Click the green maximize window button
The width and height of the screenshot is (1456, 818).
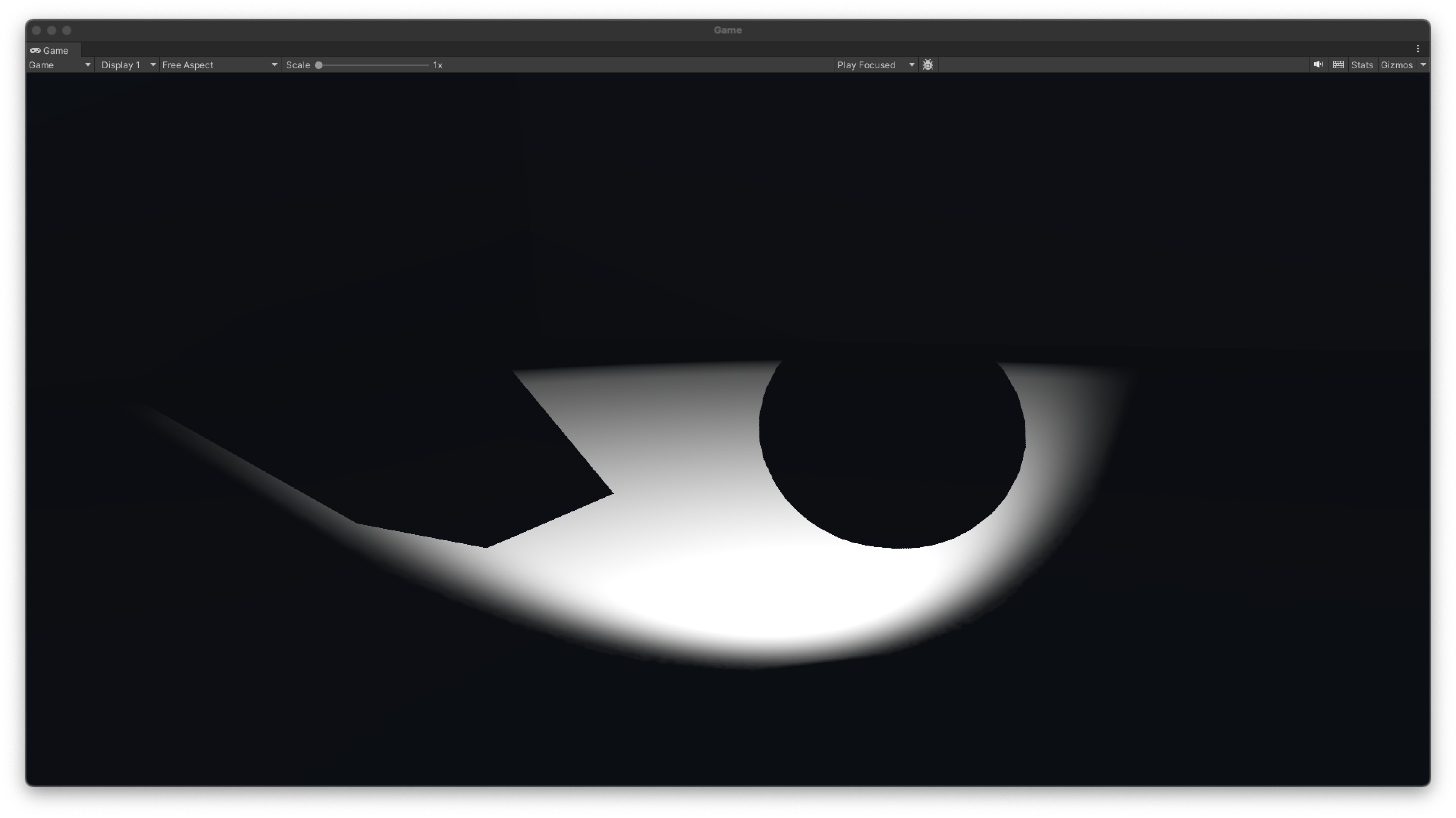click(x=67, y=30)
